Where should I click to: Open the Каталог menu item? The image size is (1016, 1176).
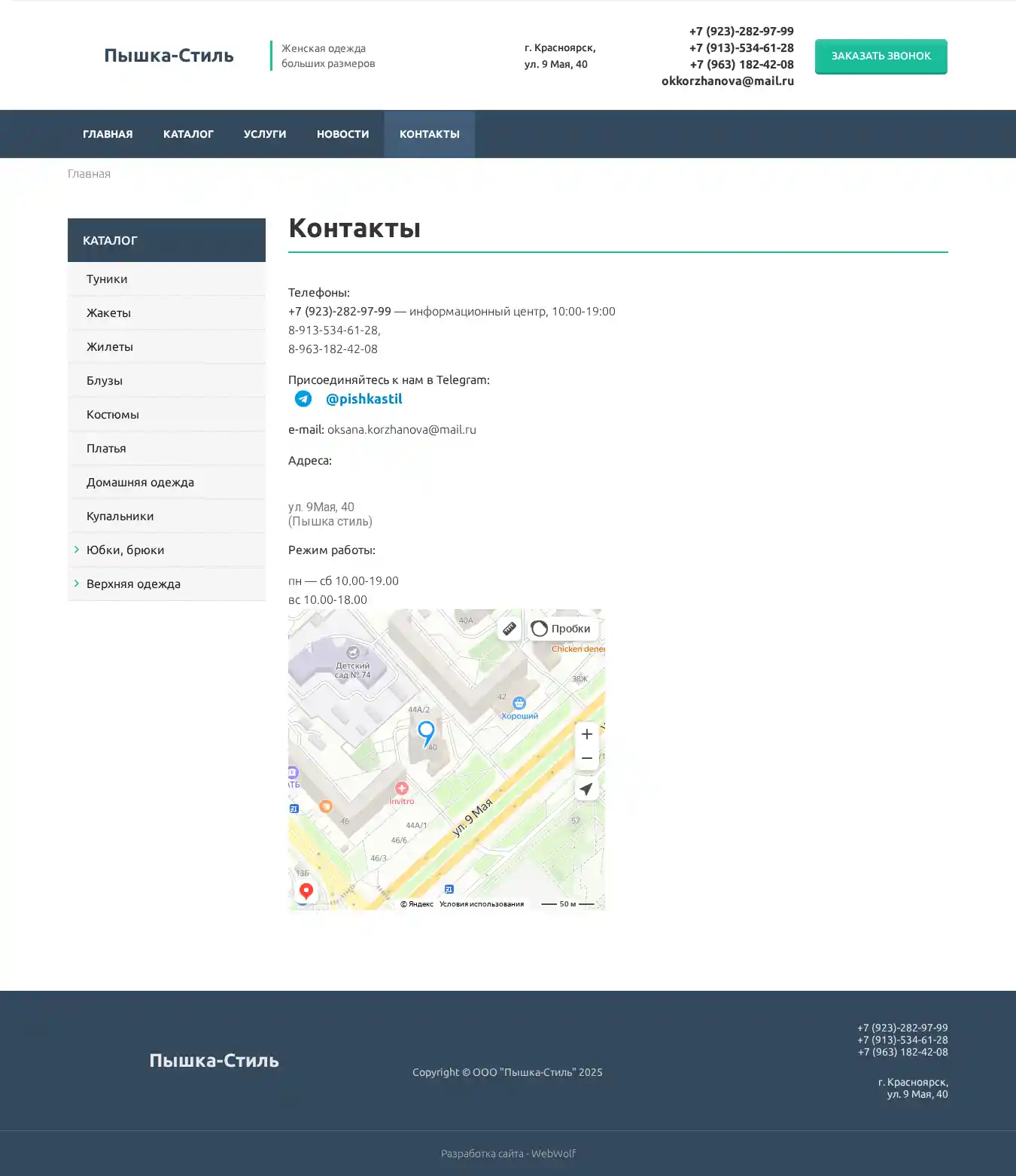pos(188,134)
